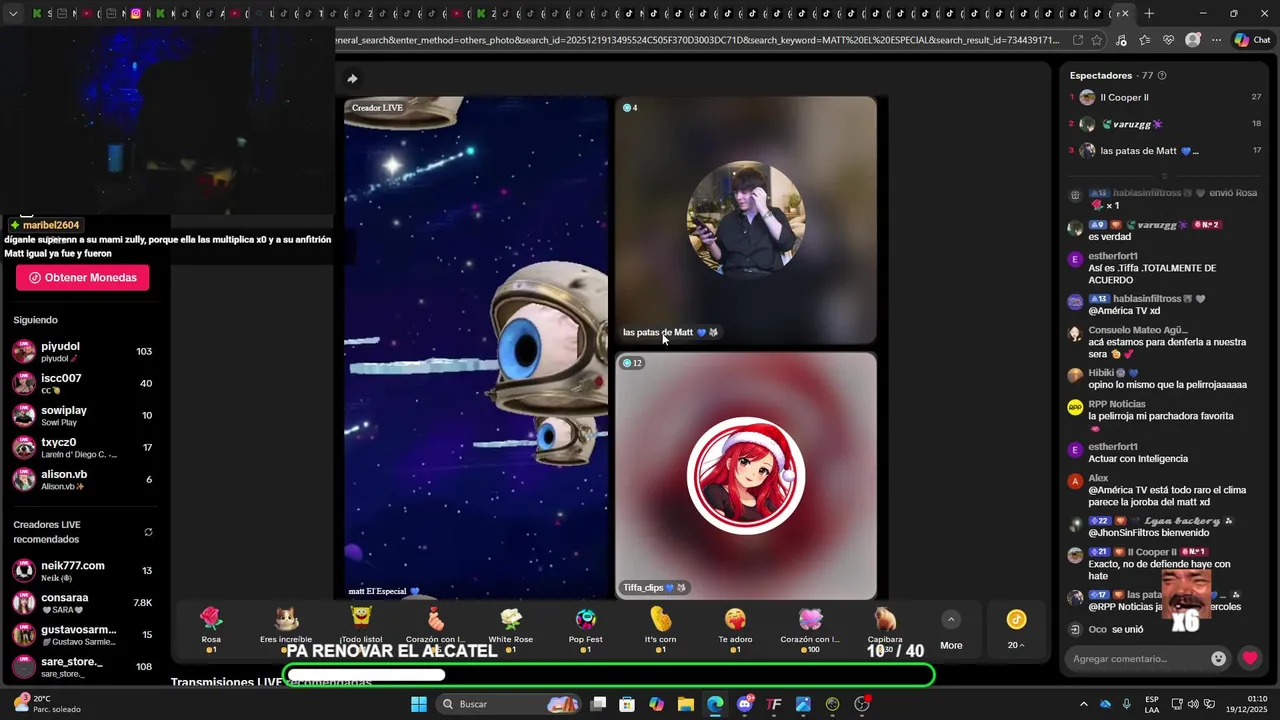Screen dimensions: 1280x720
Task: Open Microsoft Store from taskbar
Action: click(x=627, y=704)
